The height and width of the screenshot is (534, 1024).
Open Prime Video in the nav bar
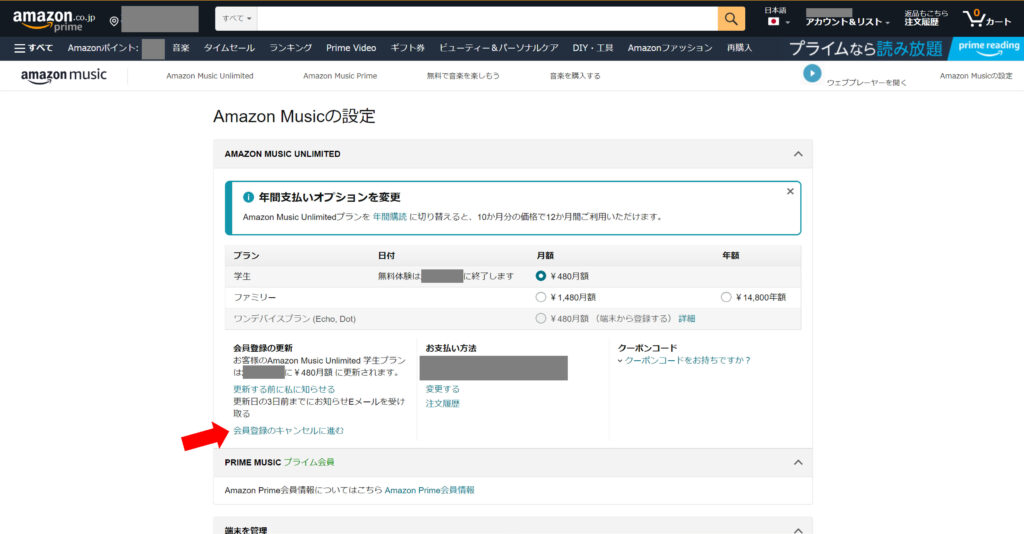[x=351, y=48]
